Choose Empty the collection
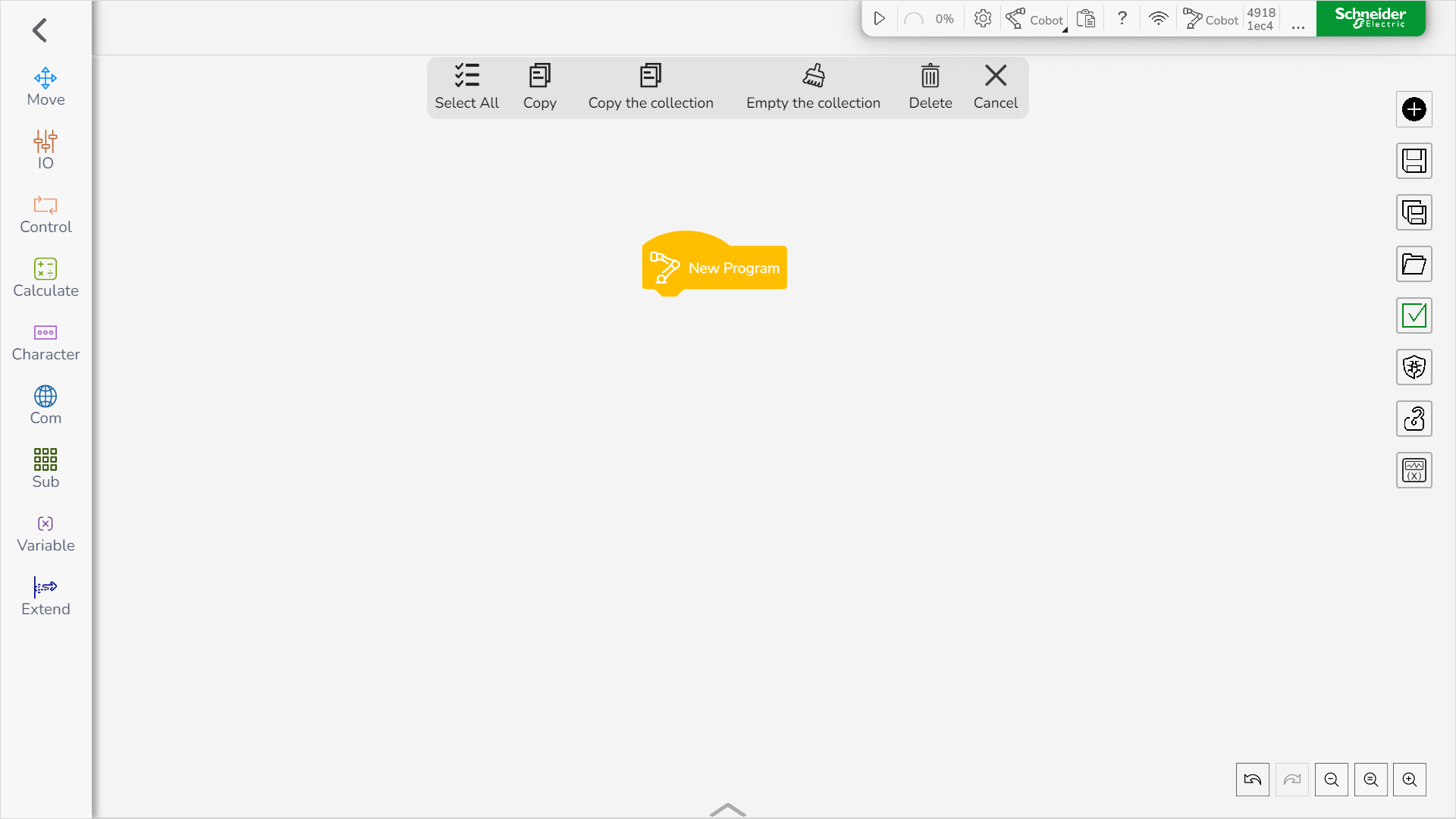The width and height of the screenshot is (1456, 819). (813, 86)
